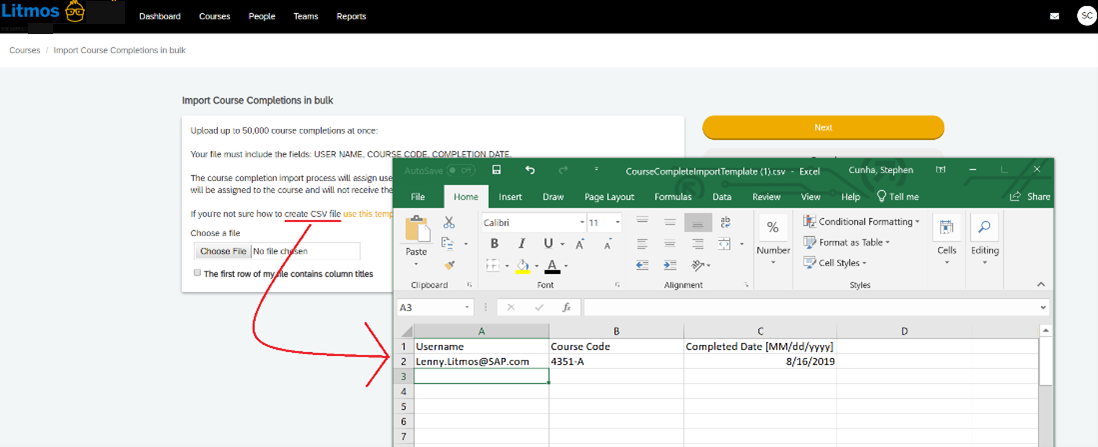
Task: Open the Name Box A3 dropdown
Action: 467,308
